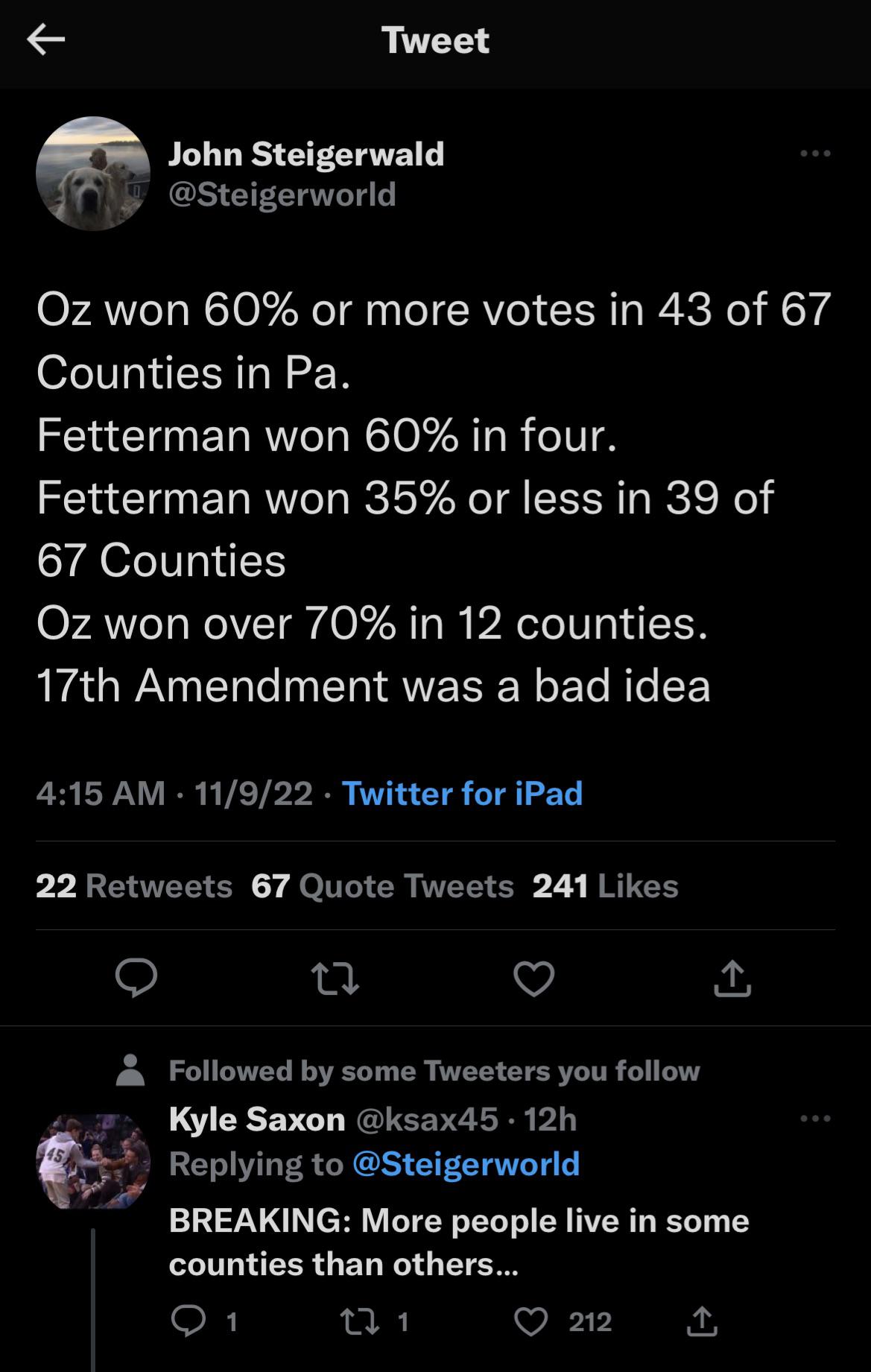871x1372 pixels.
Task: Retweet Kyle Saxon's reply
Action: pyautogui.click(x=353, y=1321)
